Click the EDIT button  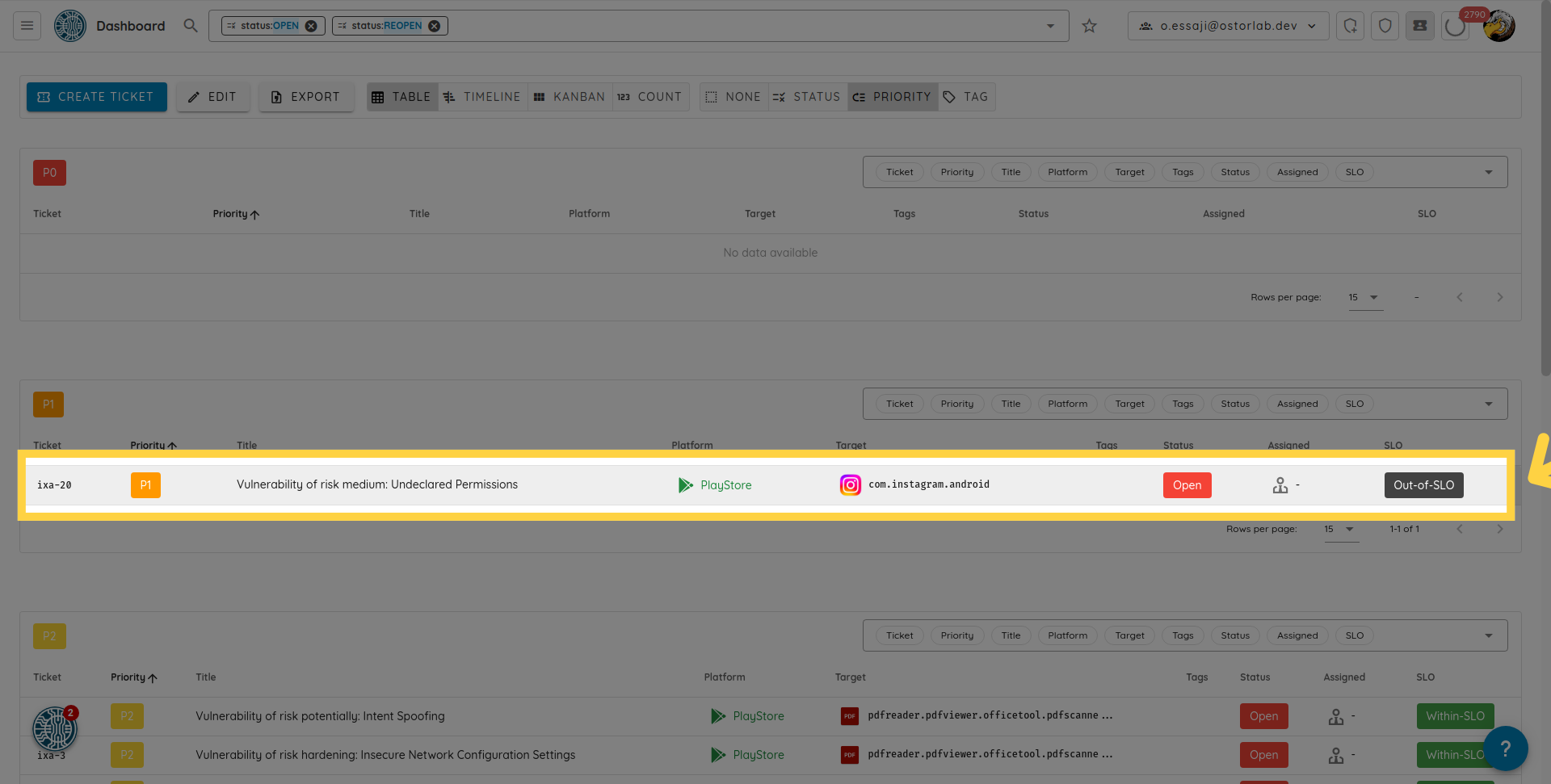point(213,97)
